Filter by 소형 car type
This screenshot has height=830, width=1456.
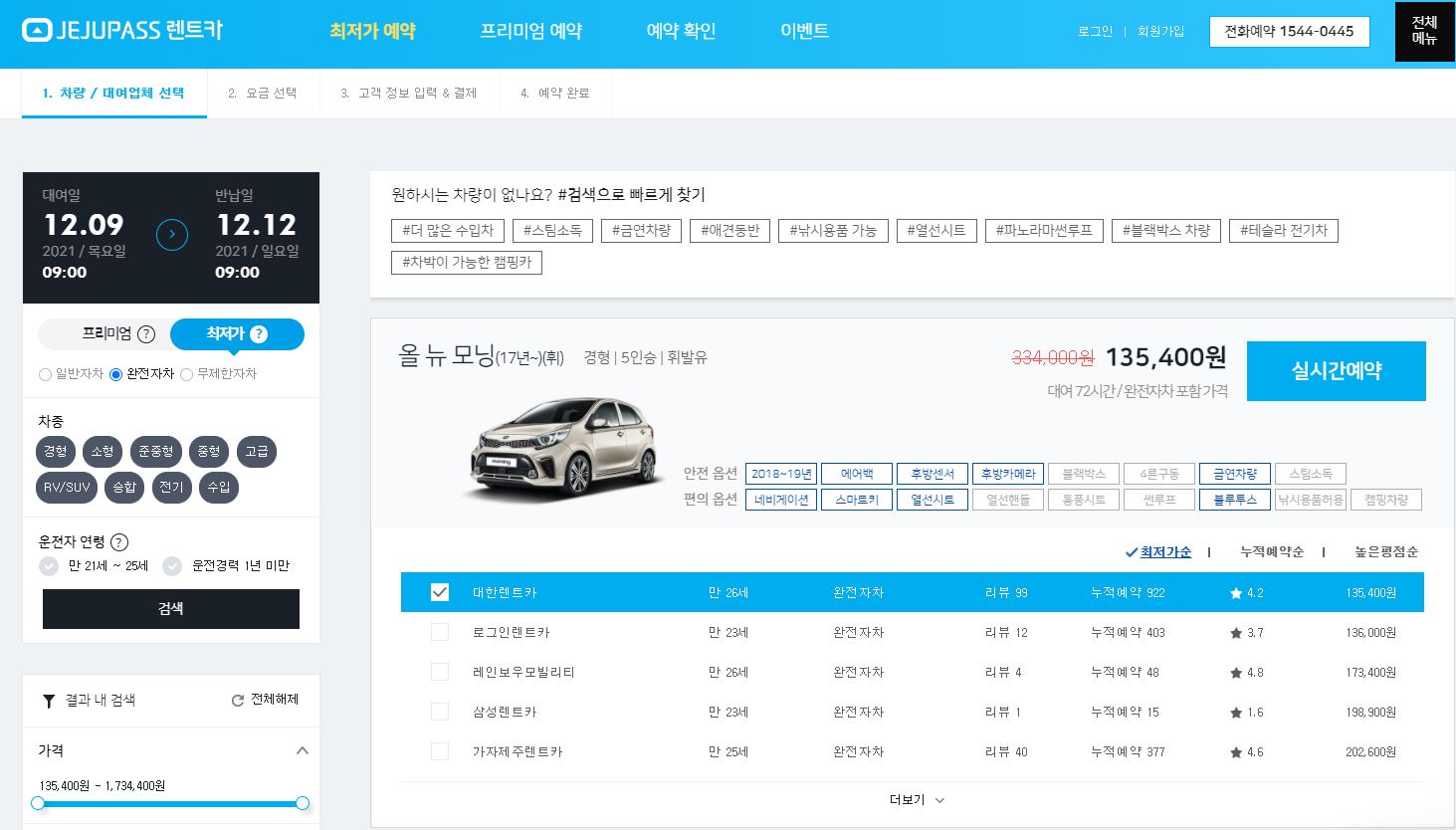103,452
